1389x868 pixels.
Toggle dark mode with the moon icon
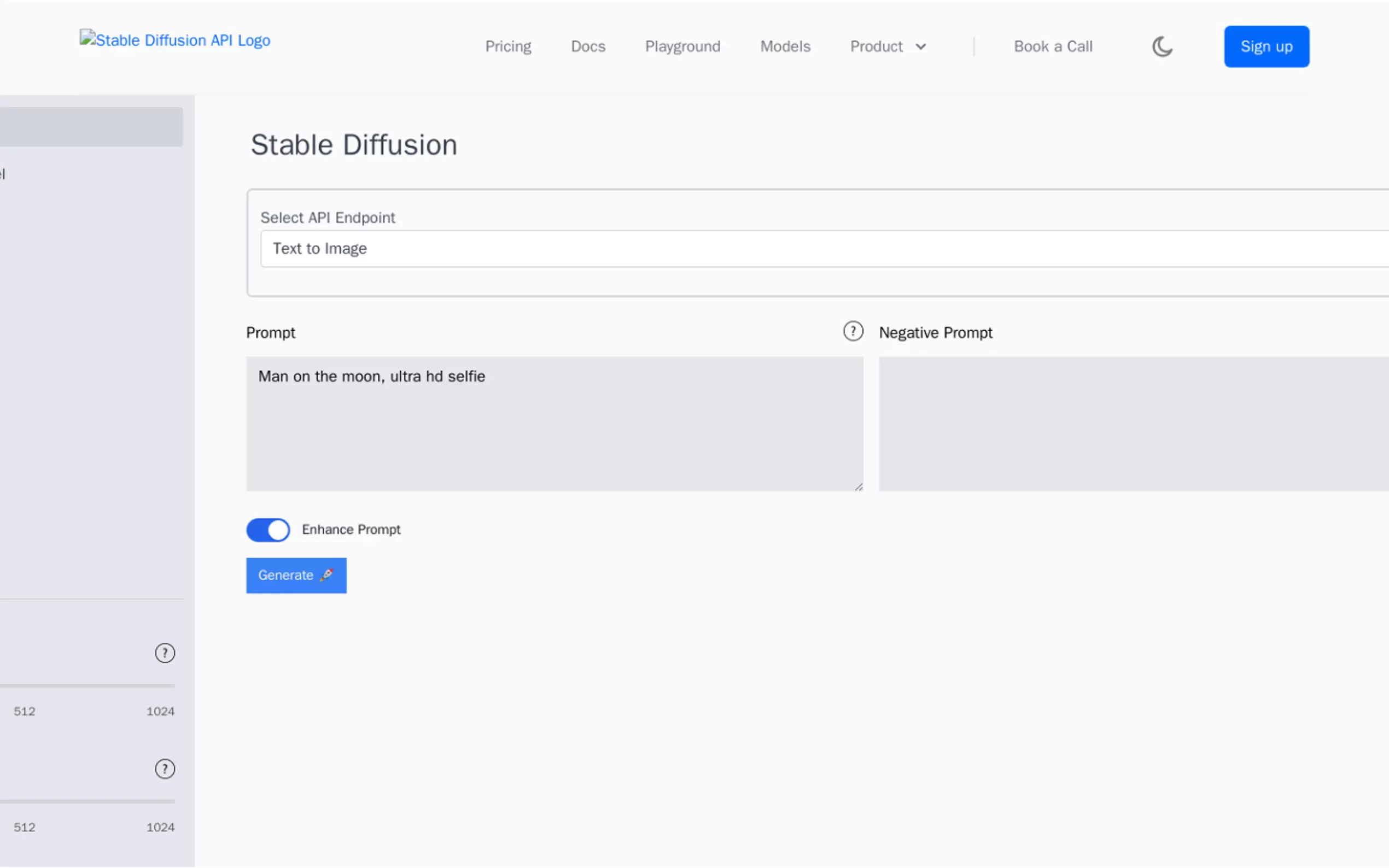click(x=1162, y=46)
